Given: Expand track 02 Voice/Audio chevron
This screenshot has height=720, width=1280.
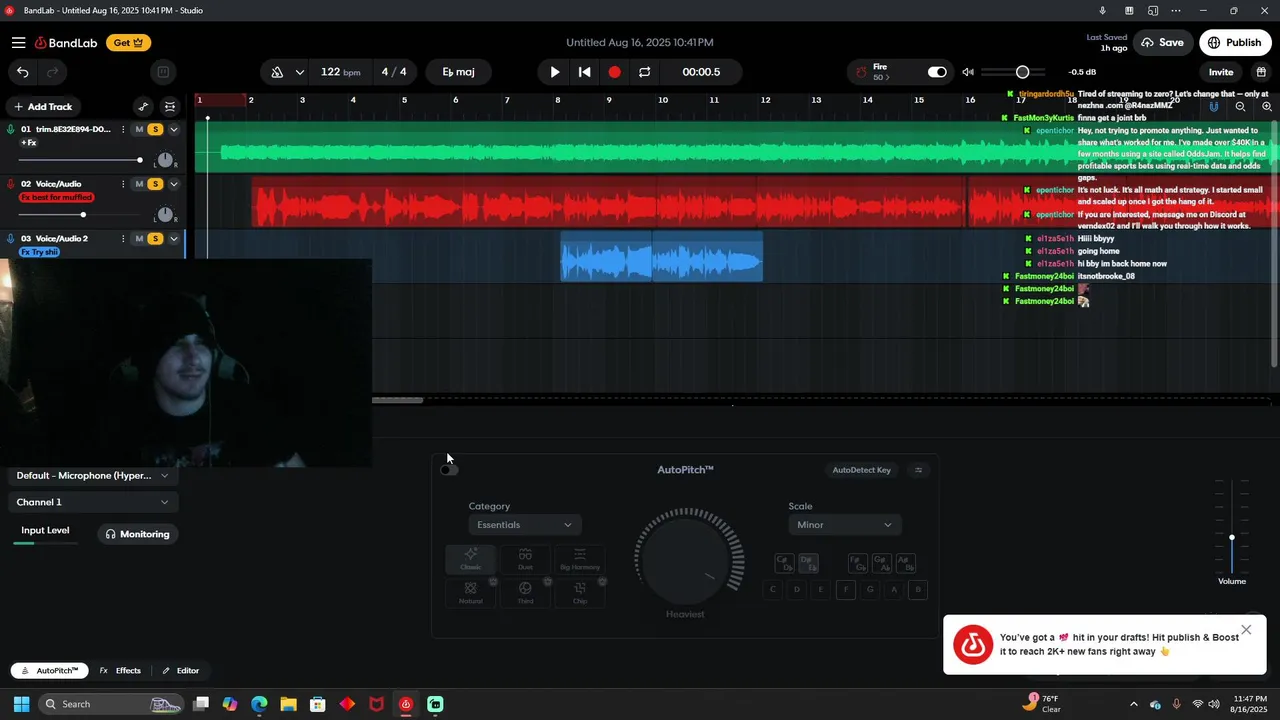Looking at the screenshot, I should click(x=174, y=184).
